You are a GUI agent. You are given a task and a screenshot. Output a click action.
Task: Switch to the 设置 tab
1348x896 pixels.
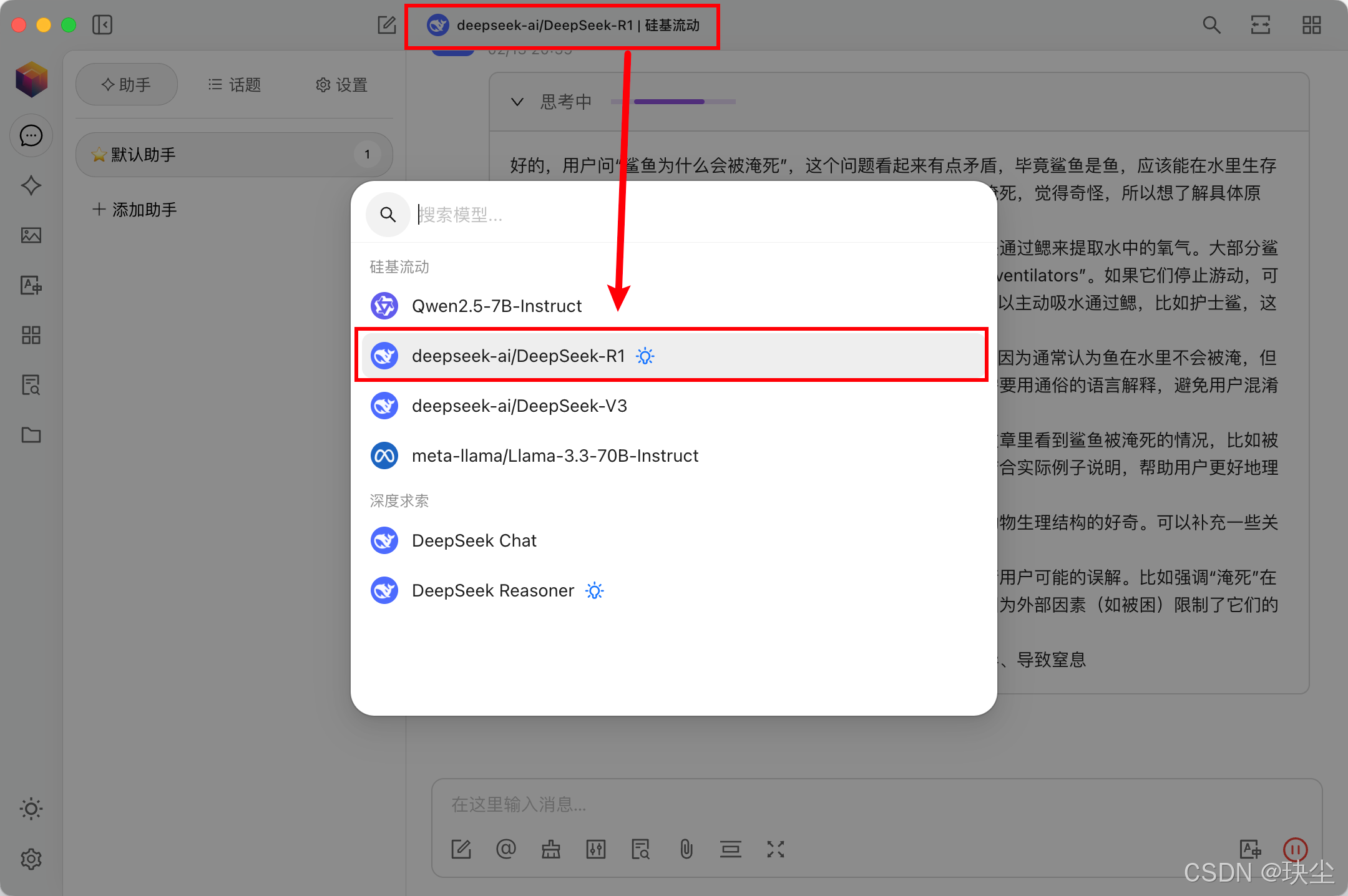[x=341, y=85]
